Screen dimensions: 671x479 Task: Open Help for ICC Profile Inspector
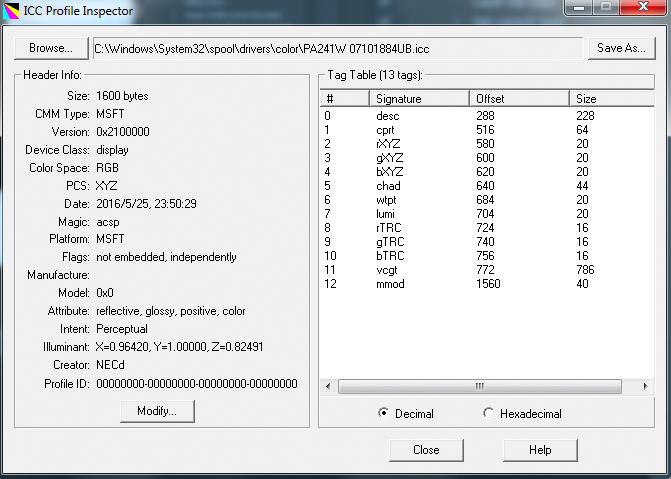tap(540, 450)
